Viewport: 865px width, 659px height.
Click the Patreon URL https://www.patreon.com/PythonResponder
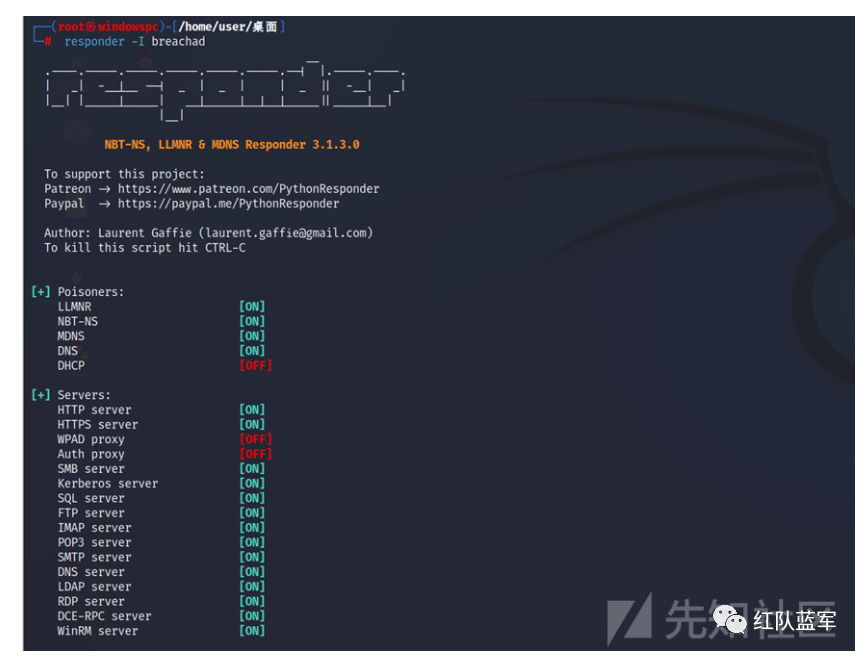248,189
